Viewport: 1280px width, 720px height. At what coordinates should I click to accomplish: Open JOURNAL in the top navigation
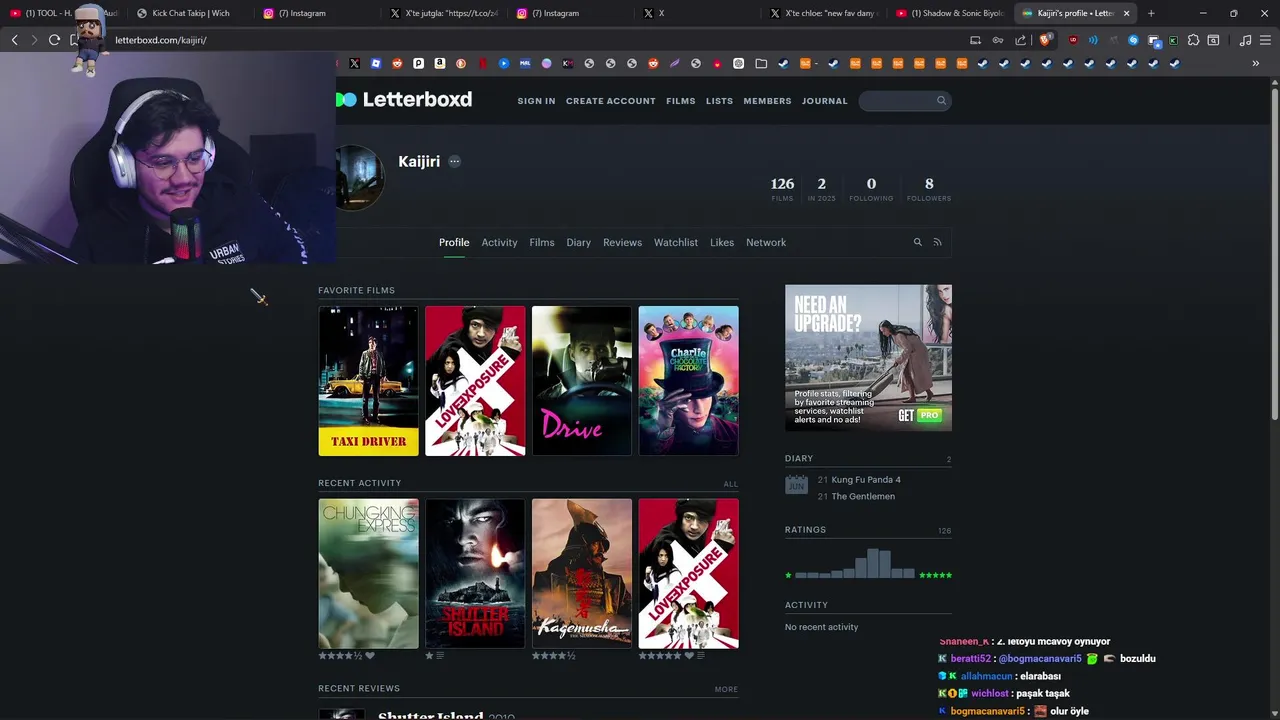[825, 101]
